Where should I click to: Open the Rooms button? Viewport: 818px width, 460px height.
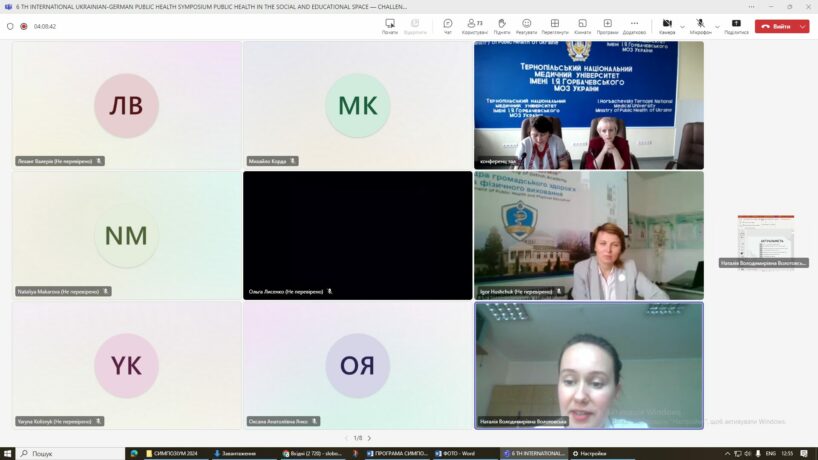(x=582, y=26)
